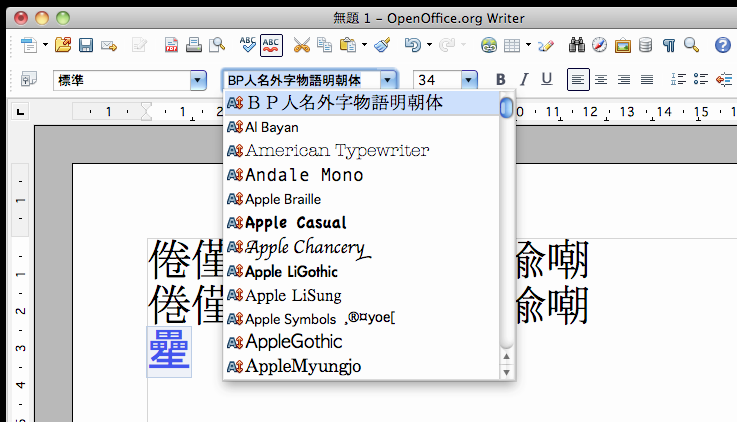Image resolution: width=737 pixels, height=422 pixels.
Task: Run Spelling and Grammar check icon
Action: tap(248, 45)
